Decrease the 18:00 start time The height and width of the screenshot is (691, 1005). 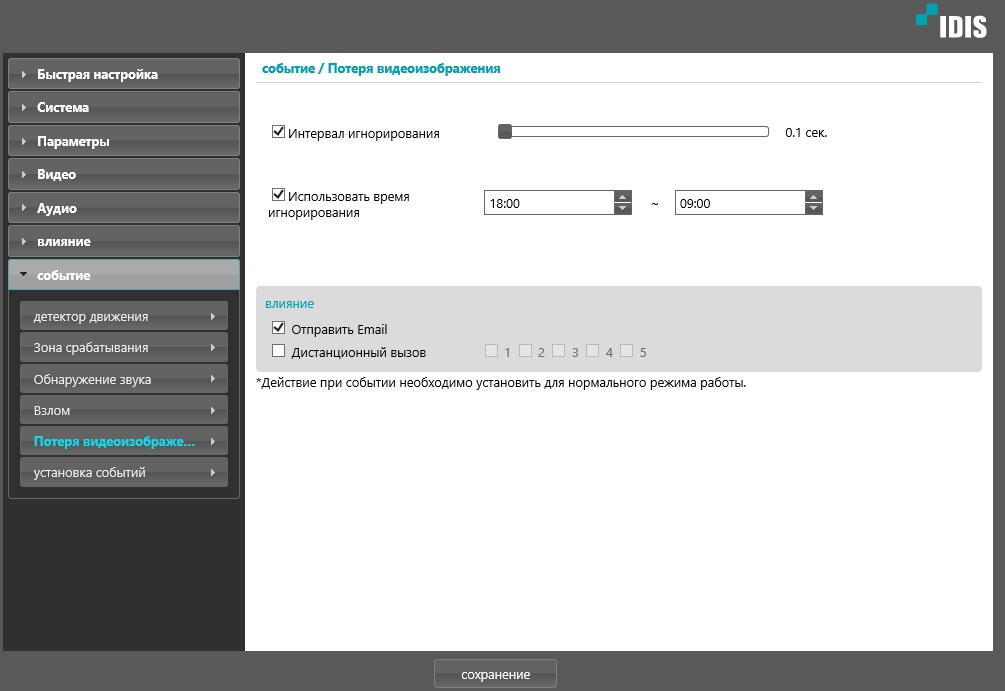click(x=622, y=209)
